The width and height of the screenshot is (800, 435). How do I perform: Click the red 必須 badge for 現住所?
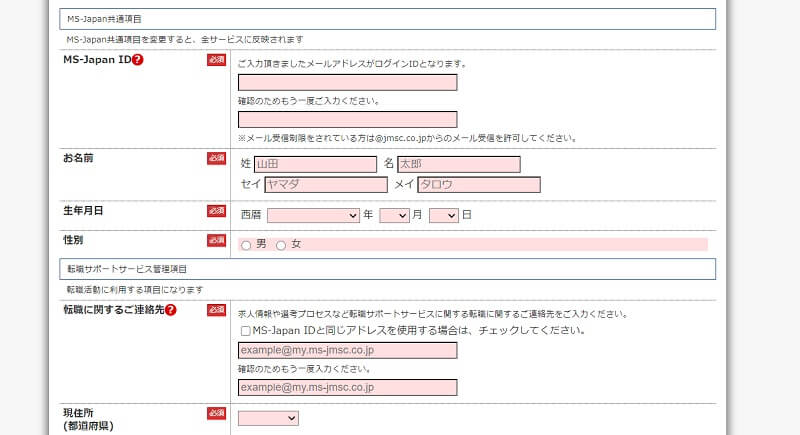pos(217,413)
